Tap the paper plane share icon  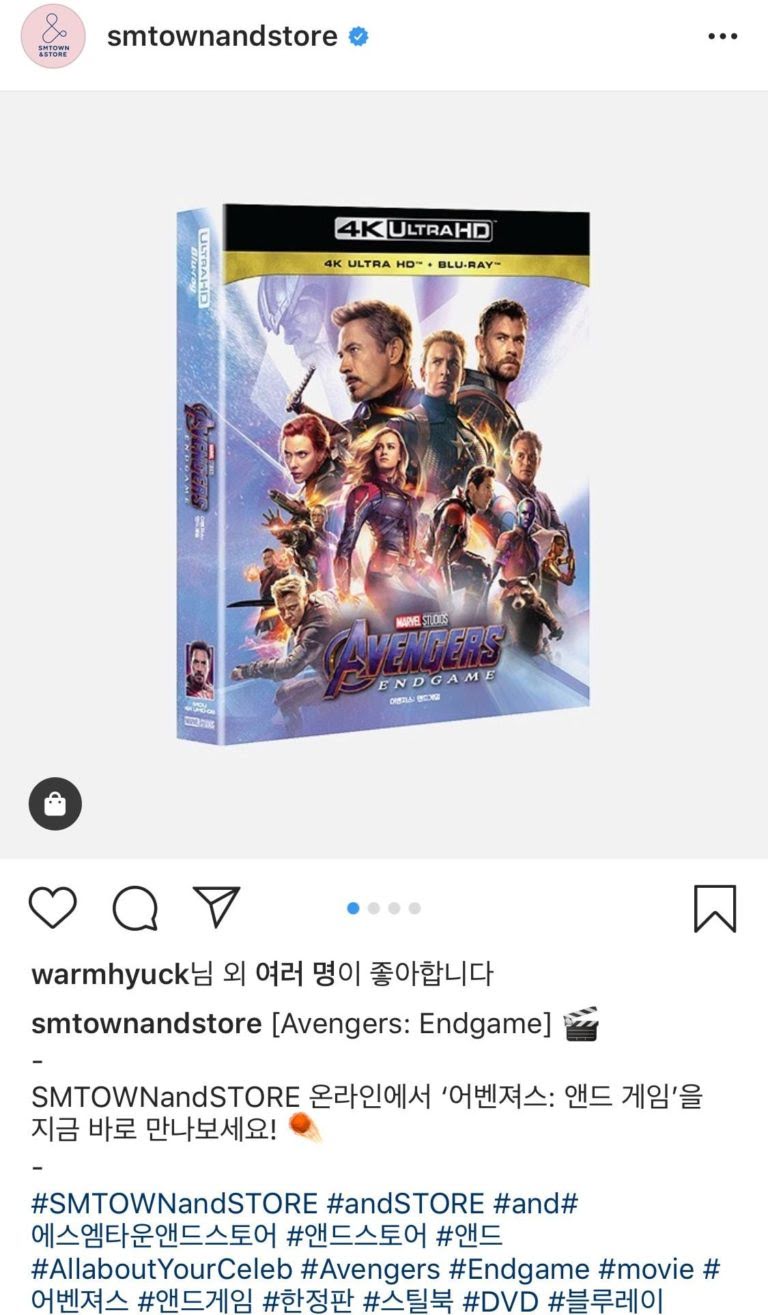217,907
